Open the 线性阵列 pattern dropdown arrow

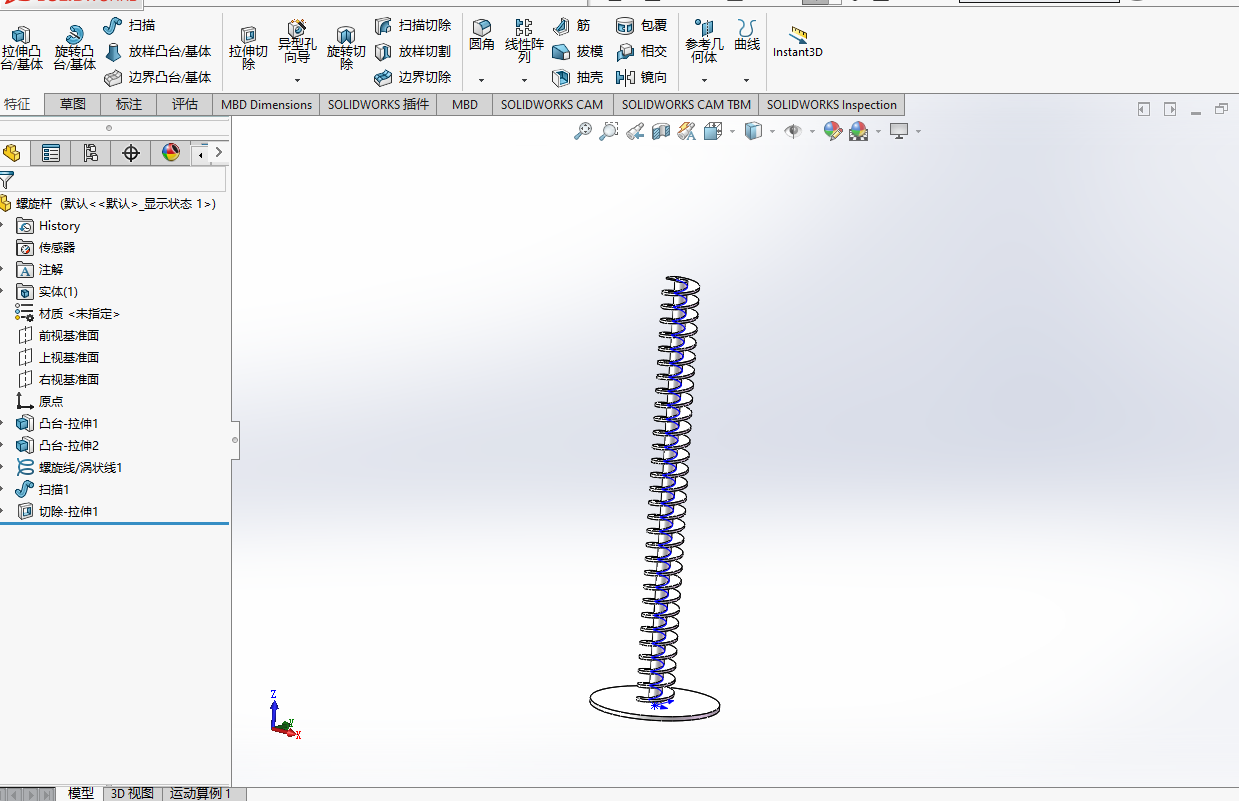click(524, 80)
